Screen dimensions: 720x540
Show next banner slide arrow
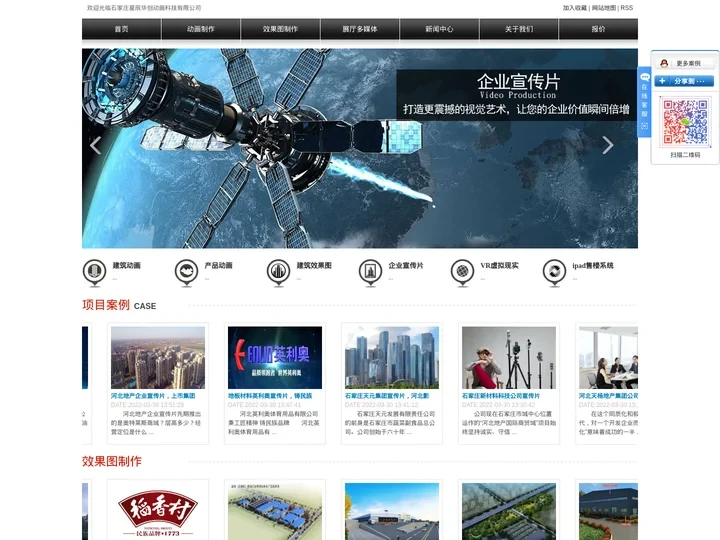pos(608,145)
